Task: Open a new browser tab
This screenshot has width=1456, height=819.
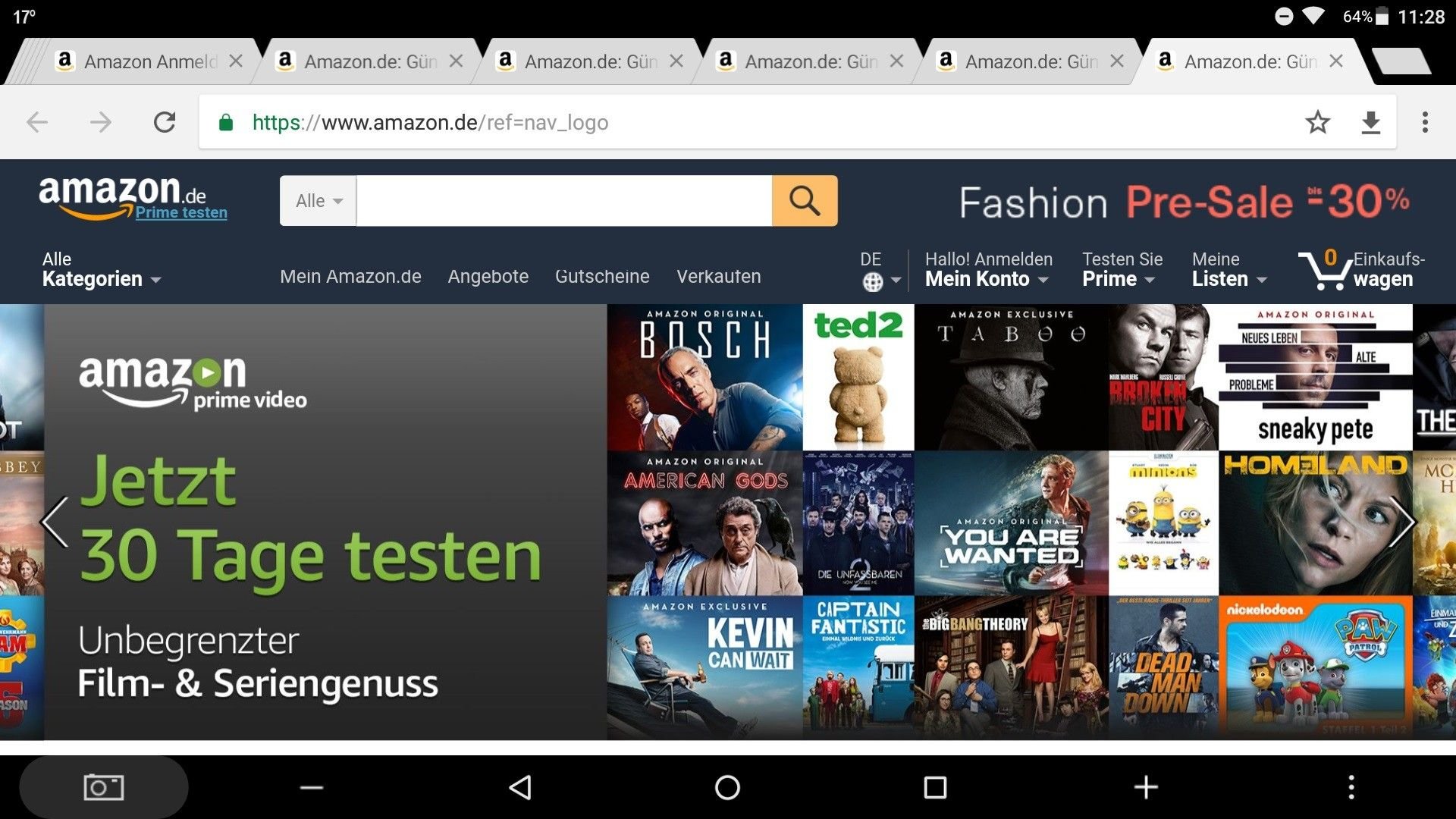Action: [x=1401, y=61]
